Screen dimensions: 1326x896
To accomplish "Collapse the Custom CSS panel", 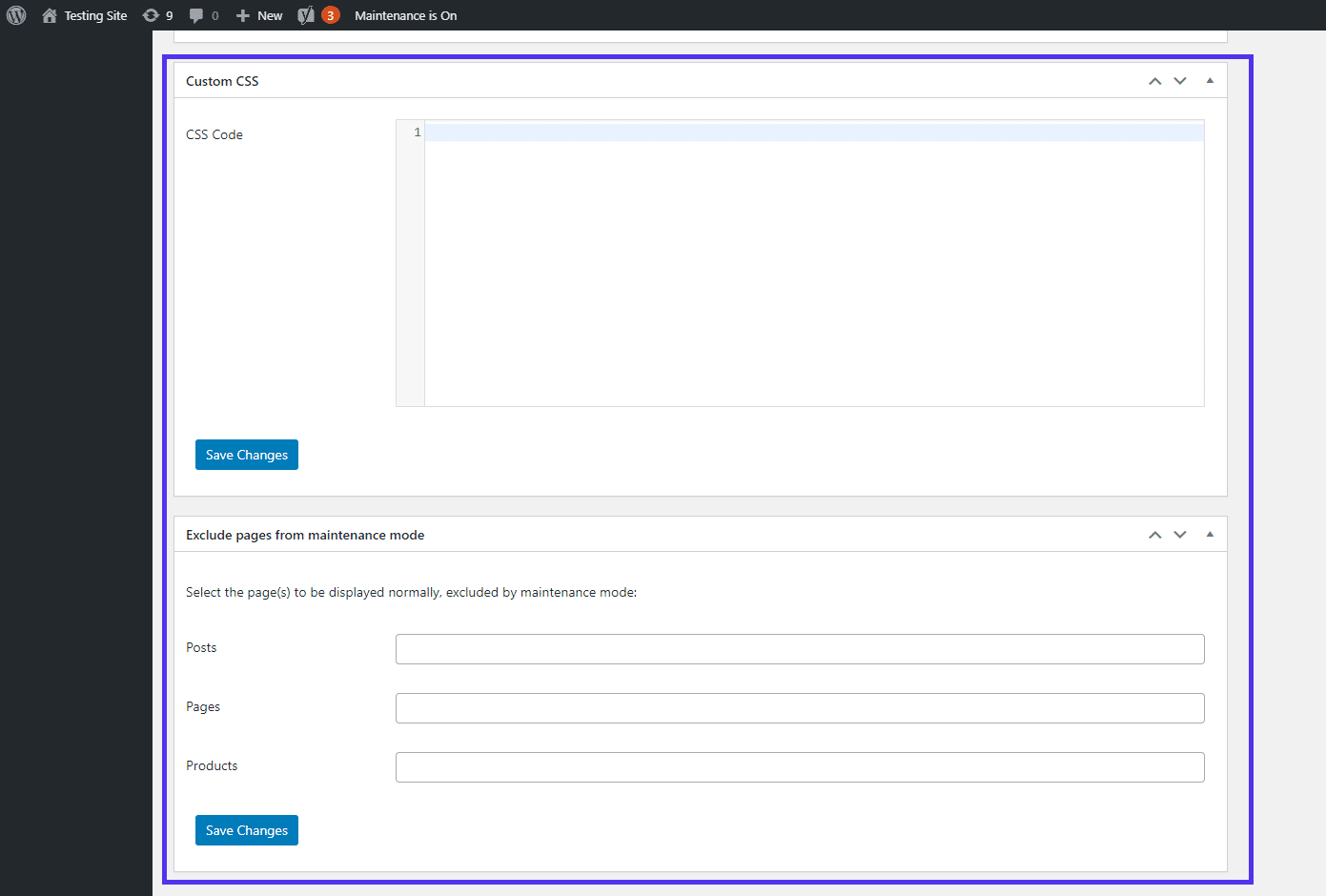I will coord(1209,80).
